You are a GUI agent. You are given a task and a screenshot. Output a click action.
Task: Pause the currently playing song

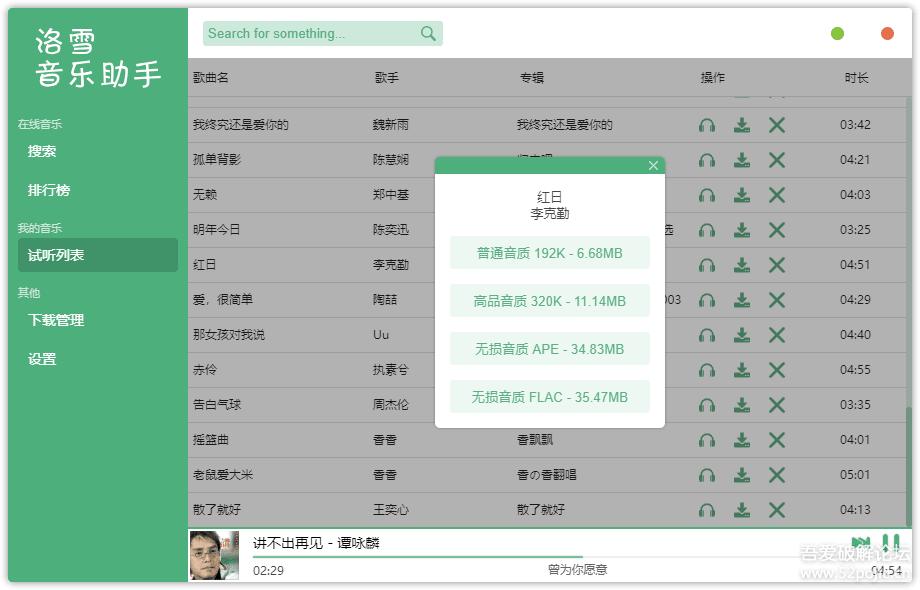click(x=890, y=543)
